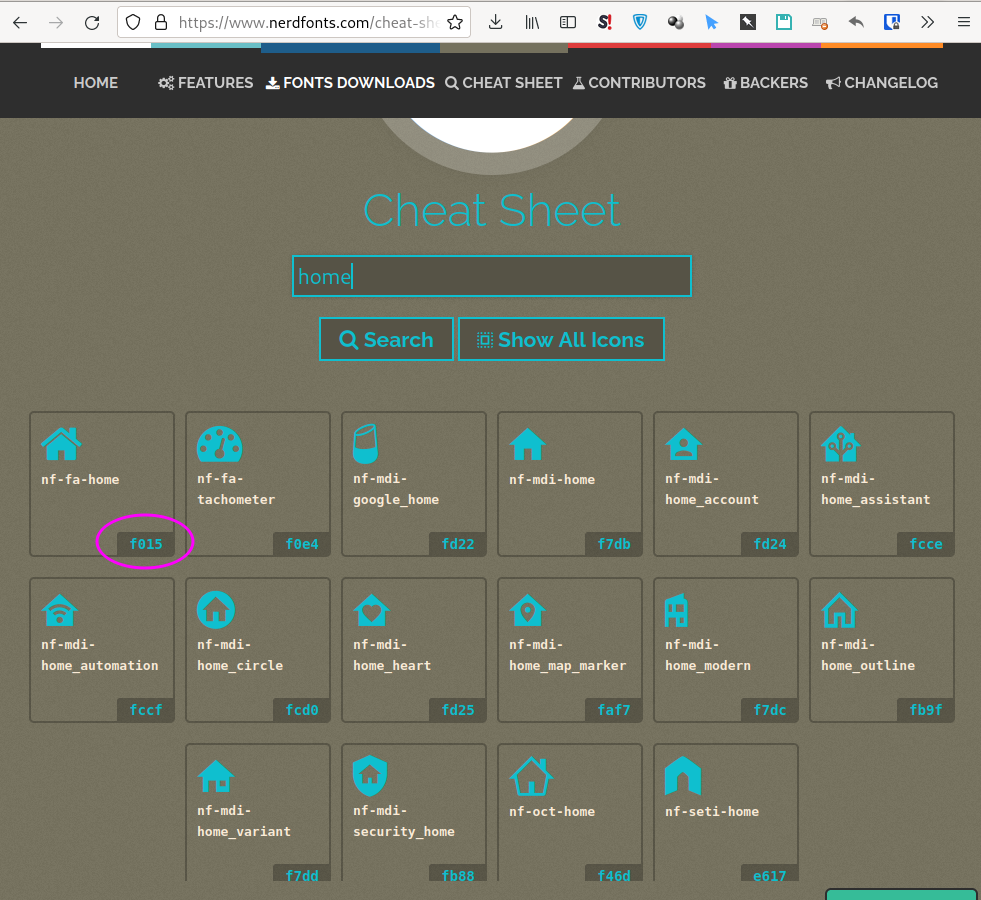The height and width of the screenshot is (900, 981).
Task: Open the browser hamburger menu
Action: tap(963, 21)
